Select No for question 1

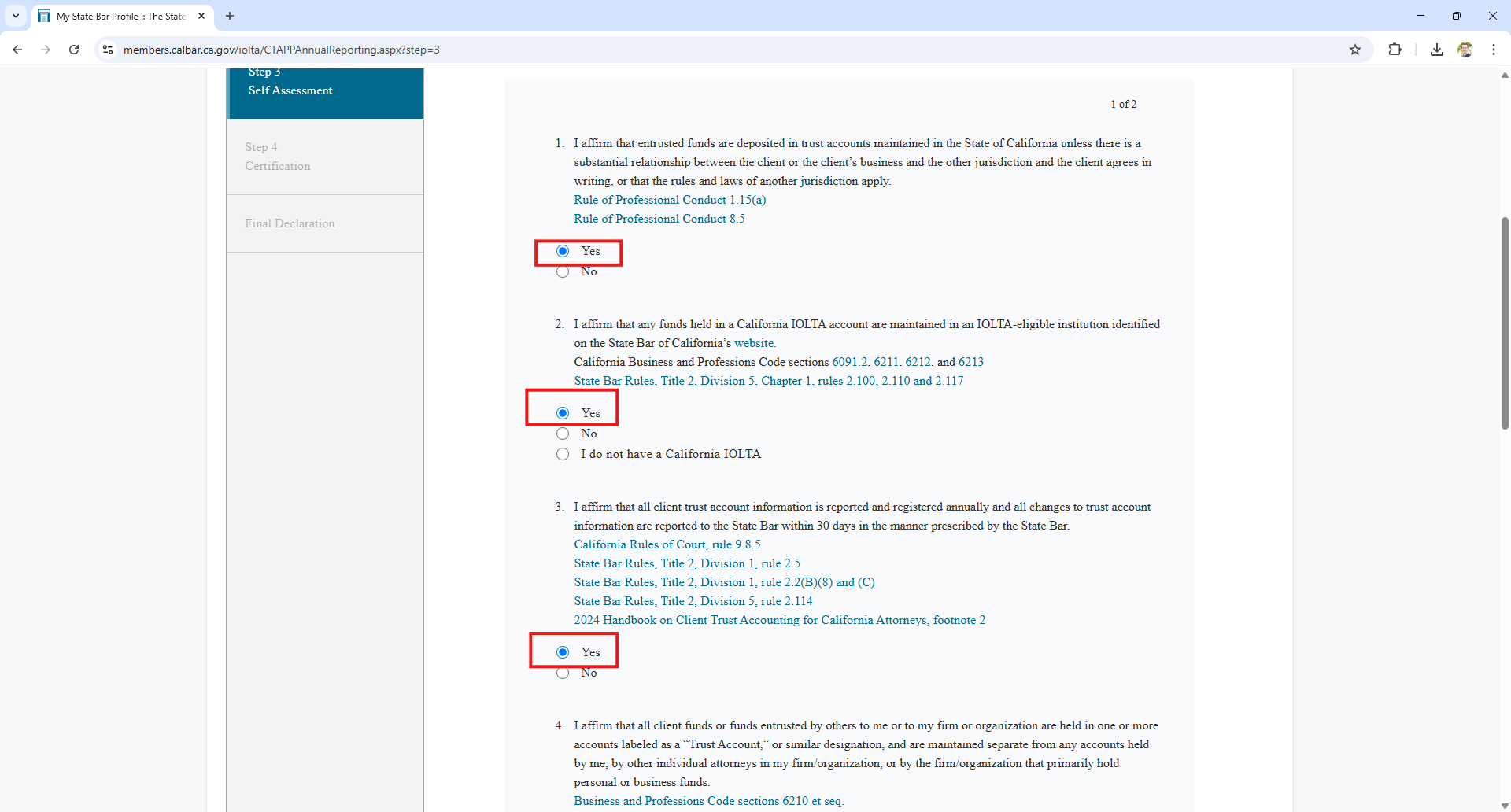[x=563, y=271]
